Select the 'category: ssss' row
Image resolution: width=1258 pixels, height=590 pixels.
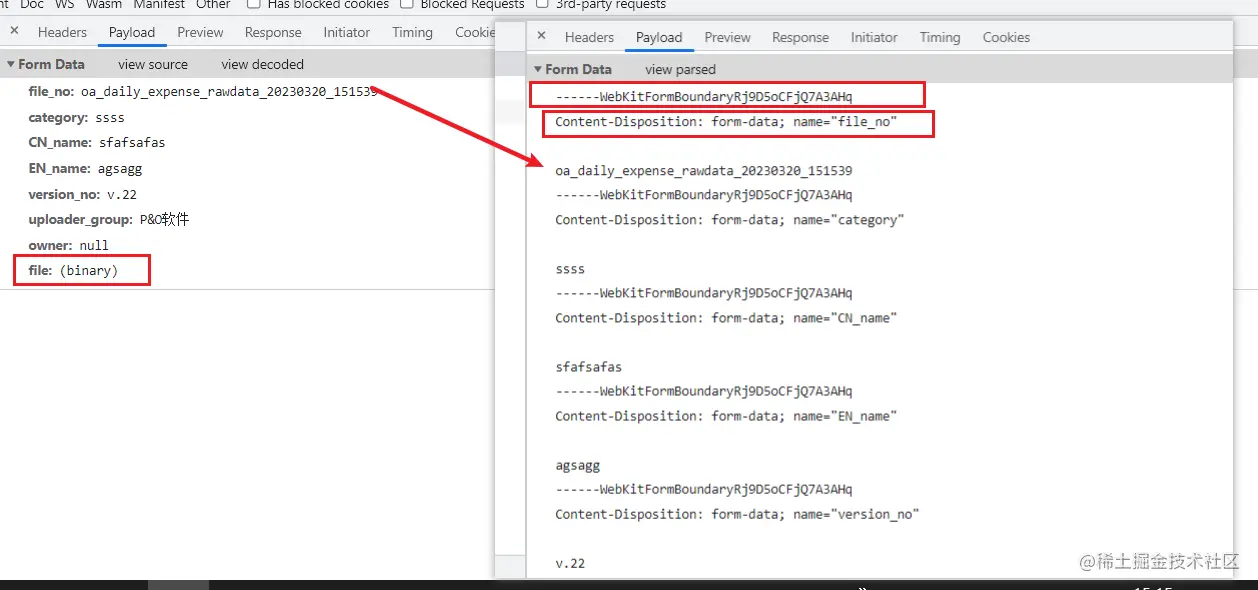tap(76, 117)
